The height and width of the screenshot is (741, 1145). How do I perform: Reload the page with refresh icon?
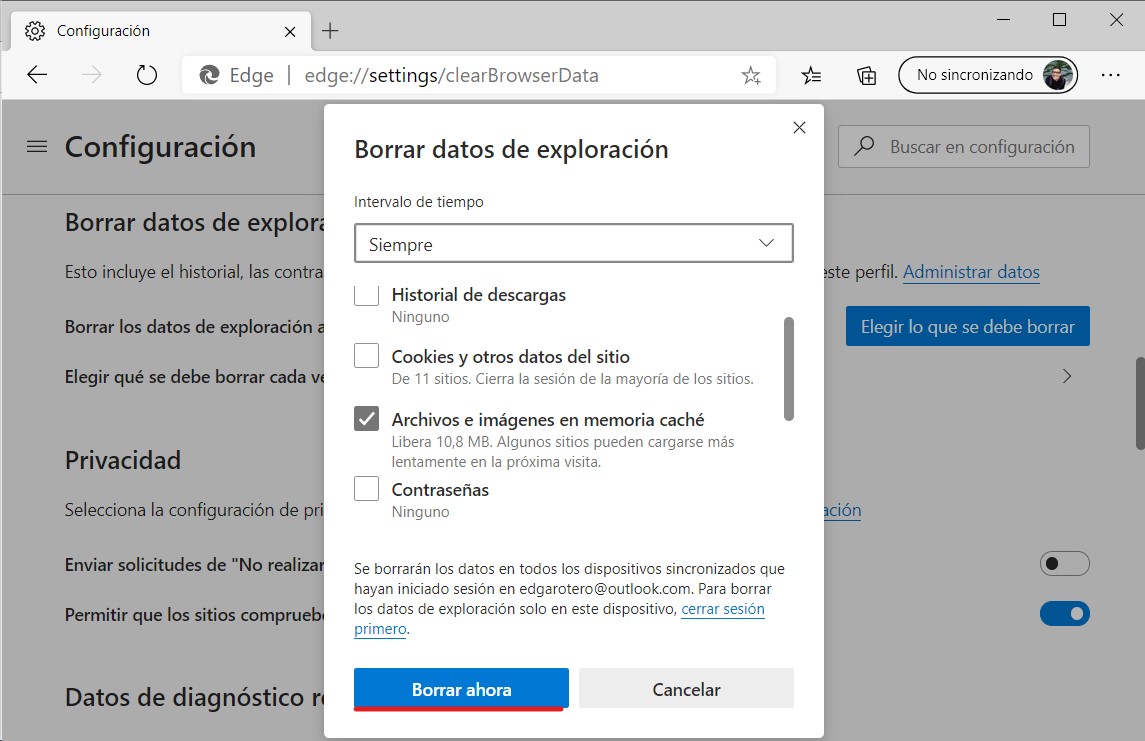point(147,75)
